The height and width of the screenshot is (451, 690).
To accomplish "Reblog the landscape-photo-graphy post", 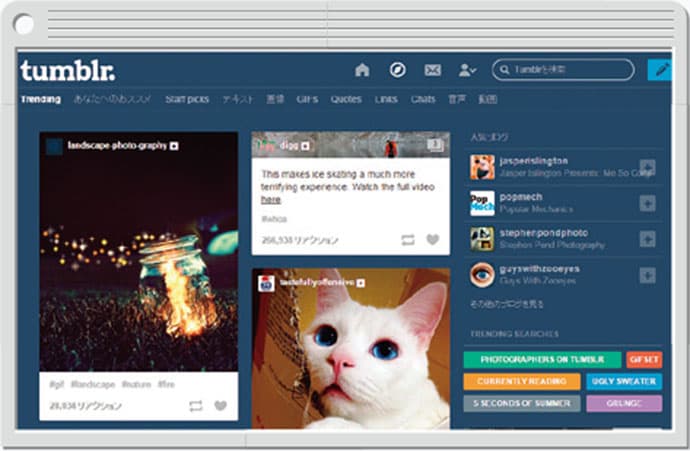I will coord(196,406).
